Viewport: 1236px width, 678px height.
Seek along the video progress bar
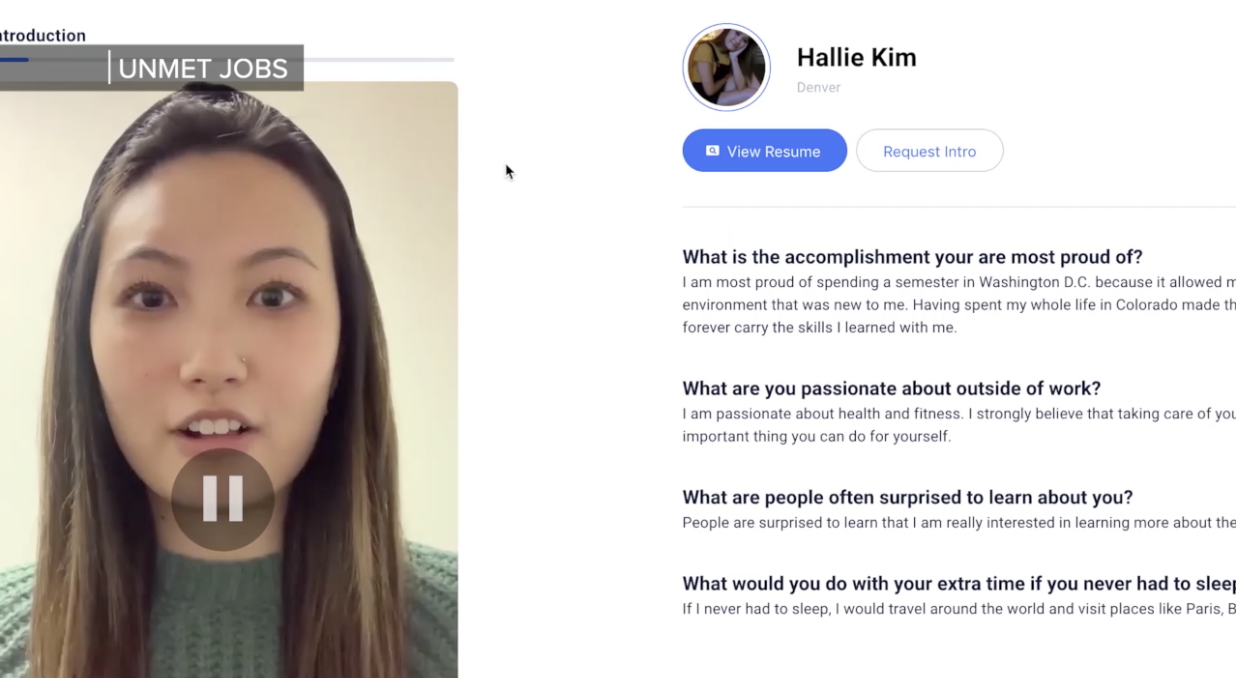tap(227, 60)
